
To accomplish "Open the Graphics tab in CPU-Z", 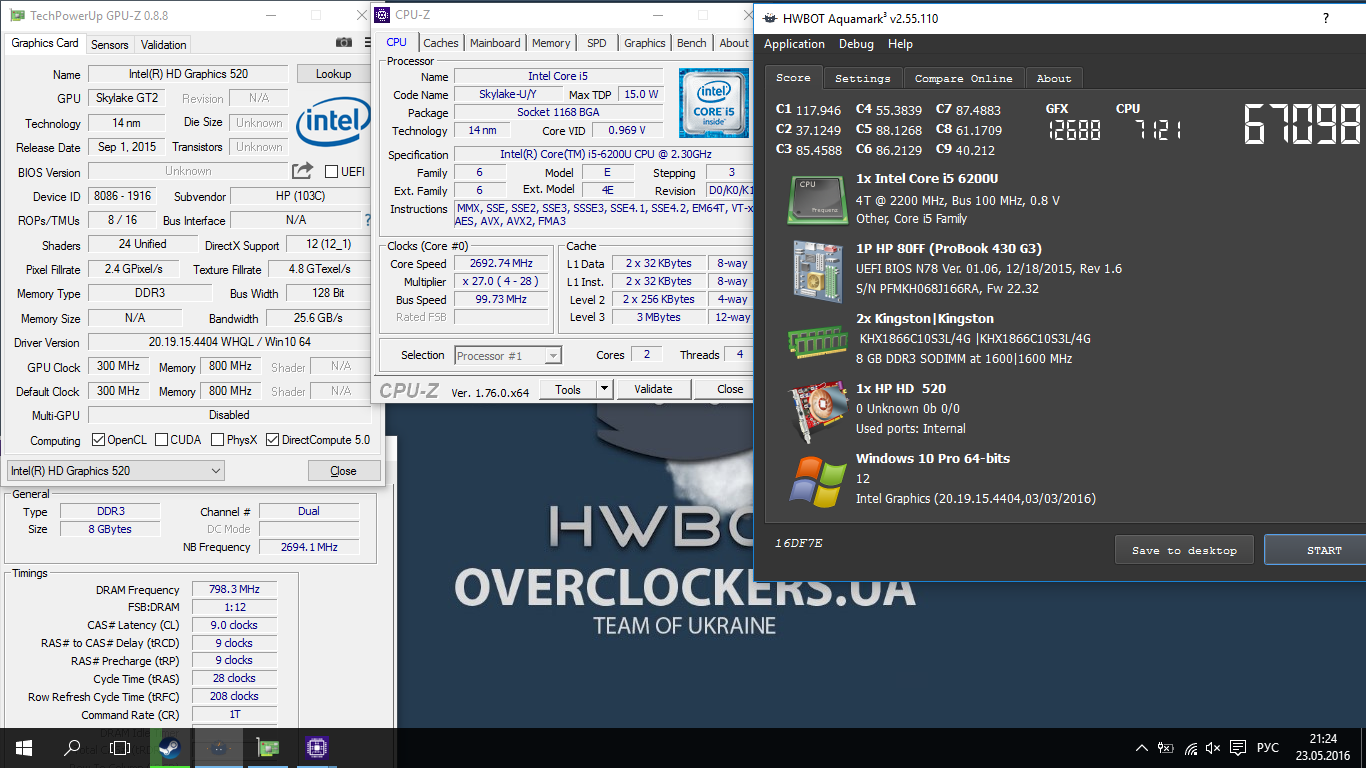I will tap(645, 43).
